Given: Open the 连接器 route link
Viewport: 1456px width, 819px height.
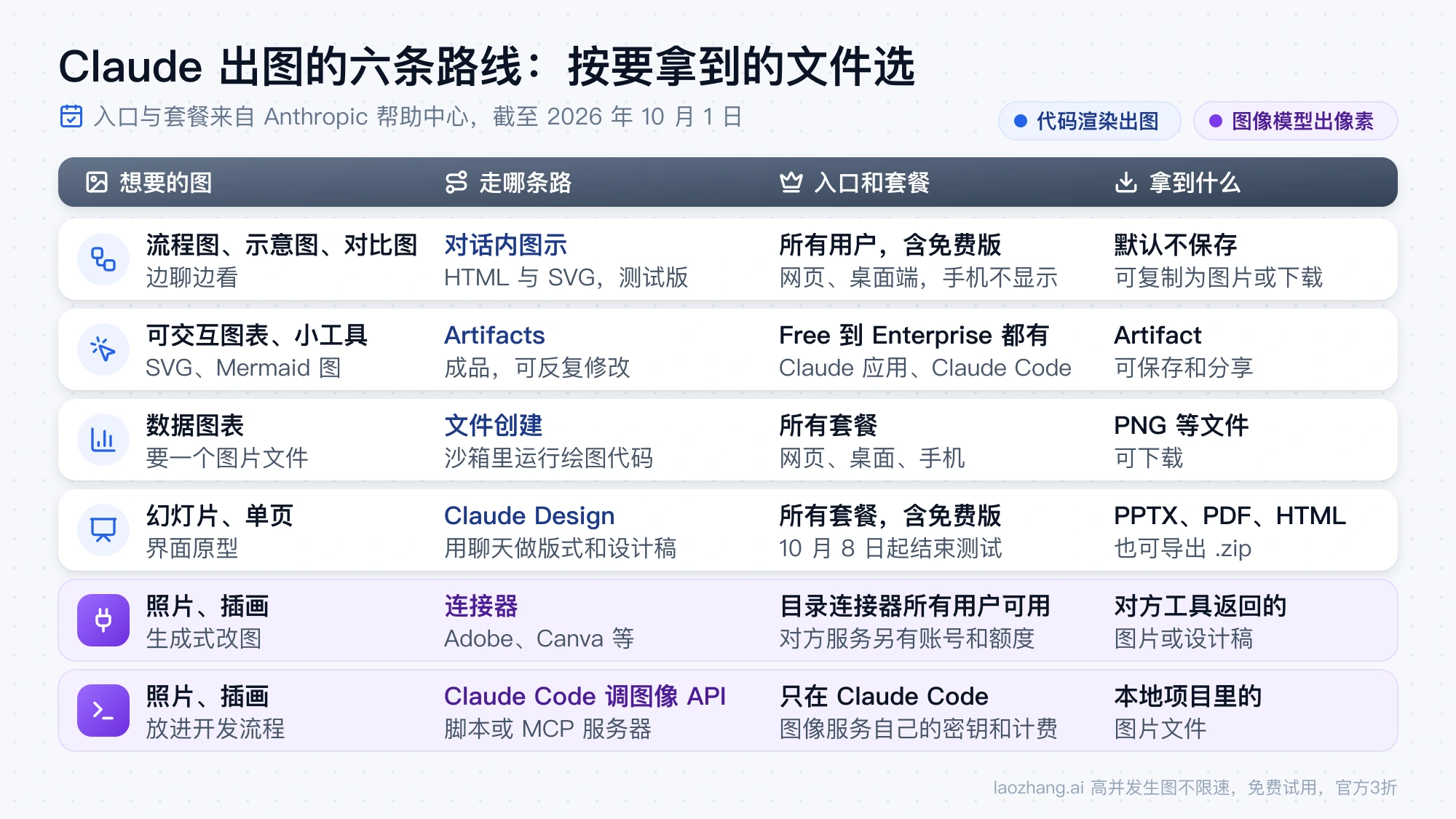Looking at the screenshot, I should [481, 606].
